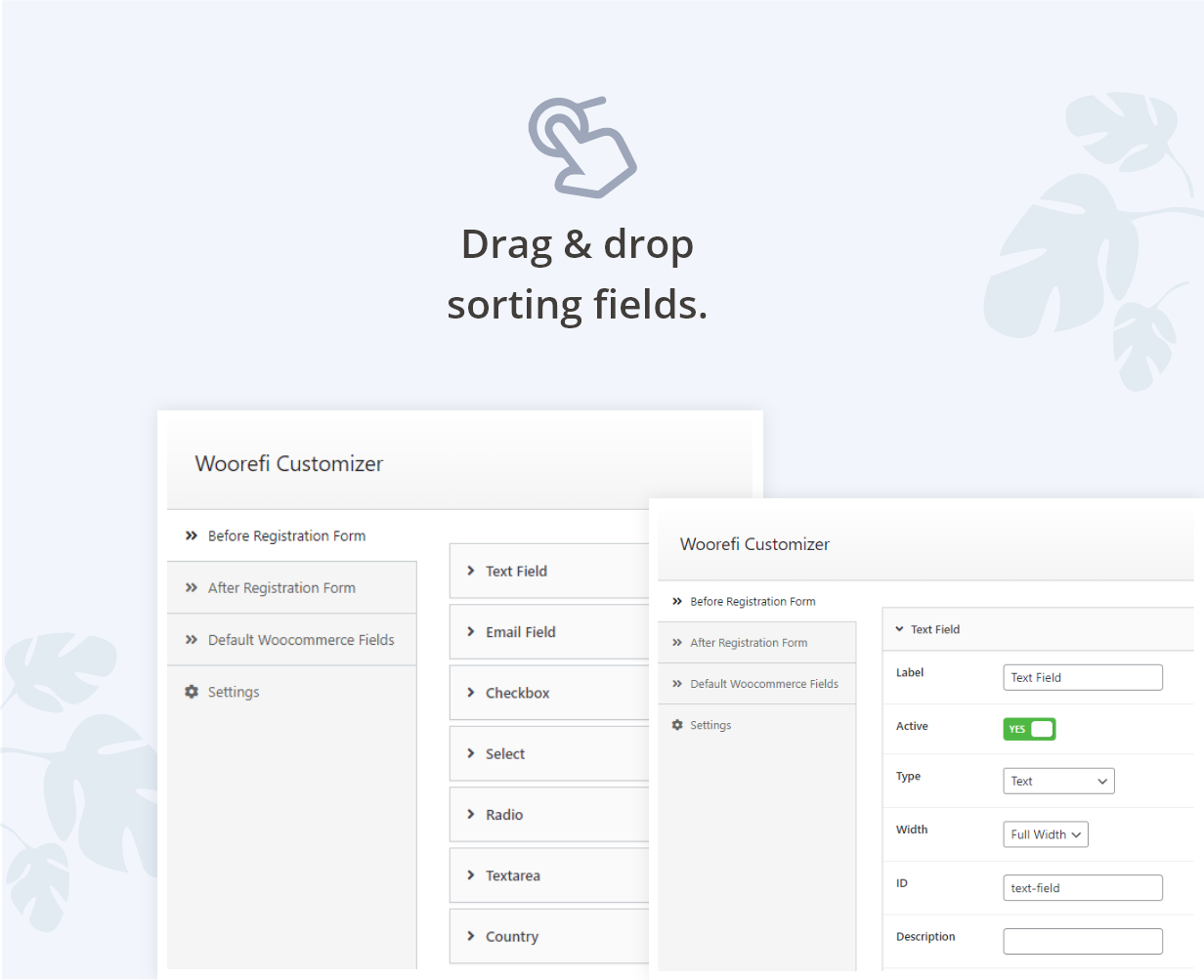Open After Registration Form tab in back window
Viewport: 1204px width, 980px height.
292,587
